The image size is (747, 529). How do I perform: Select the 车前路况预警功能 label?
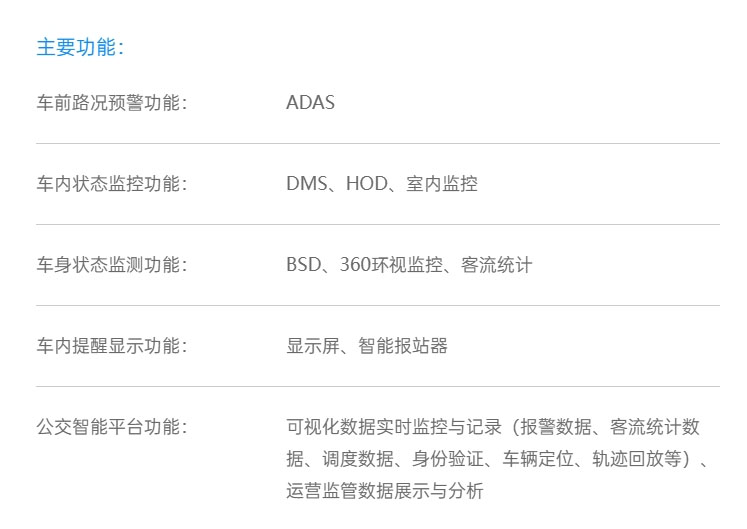(x=111, y=103)
